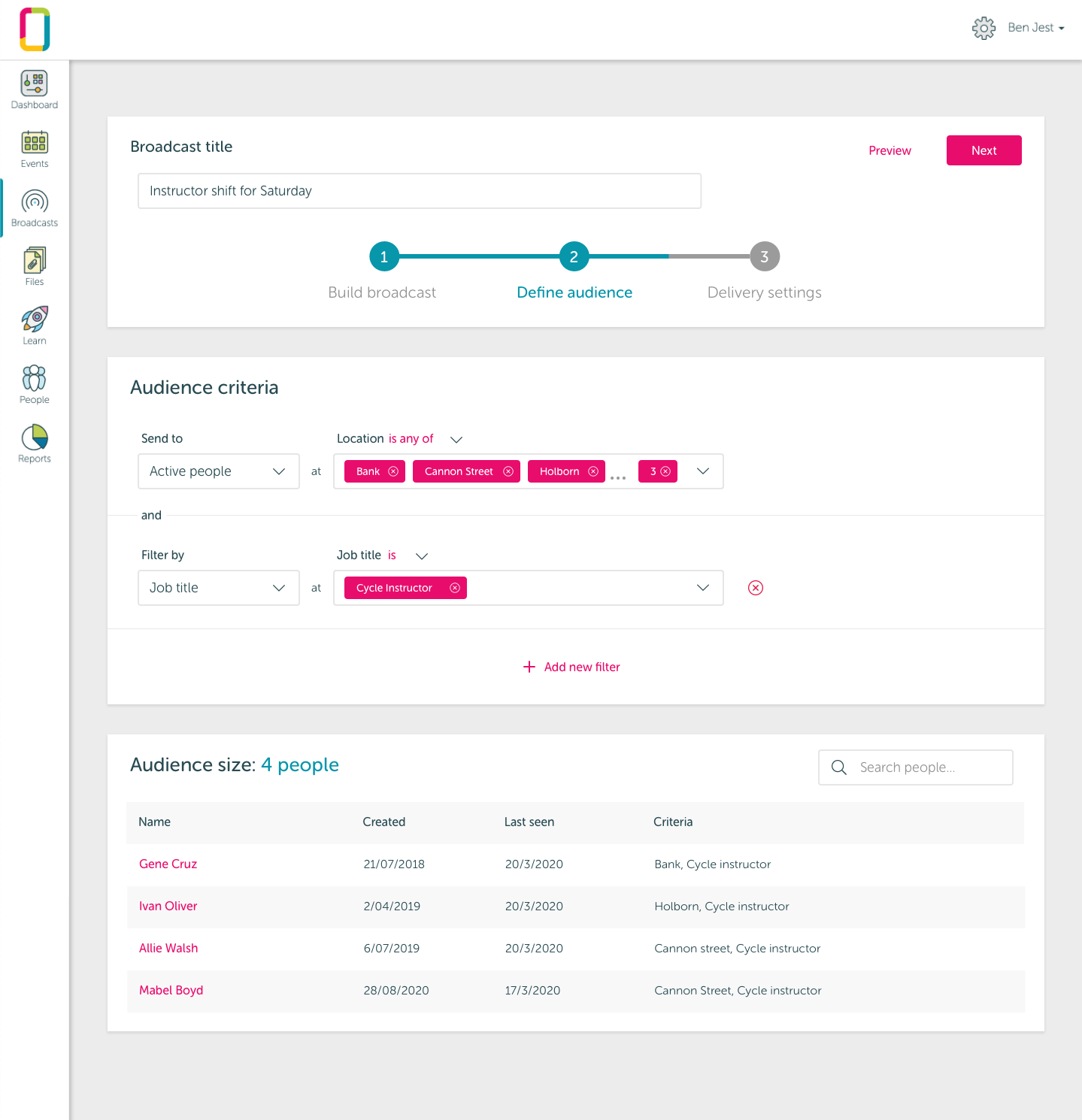Click the search magnifier icon
The width and height of the screenshot is (1082, 1120).
click(839, 767)
